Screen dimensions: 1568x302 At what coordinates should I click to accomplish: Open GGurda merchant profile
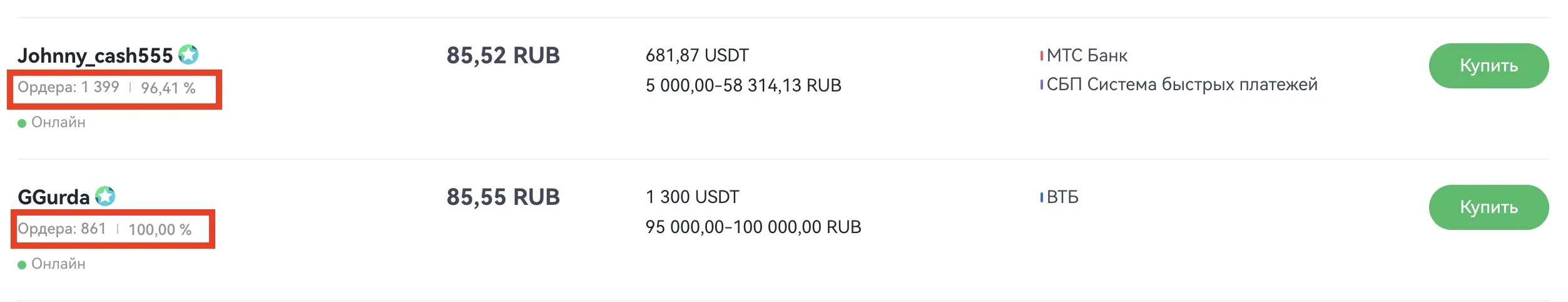[x=54, y=197]
